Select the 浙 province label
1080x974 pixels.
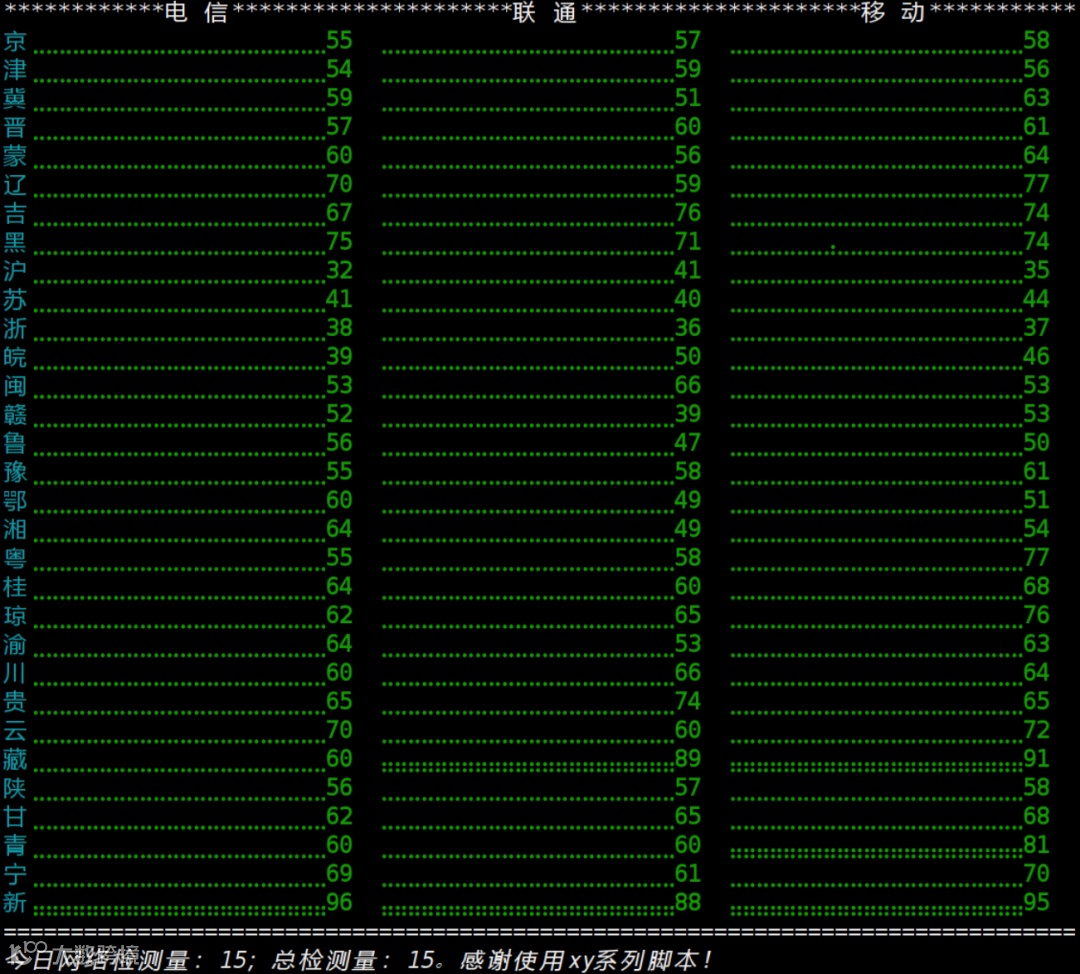pos(15,328)
